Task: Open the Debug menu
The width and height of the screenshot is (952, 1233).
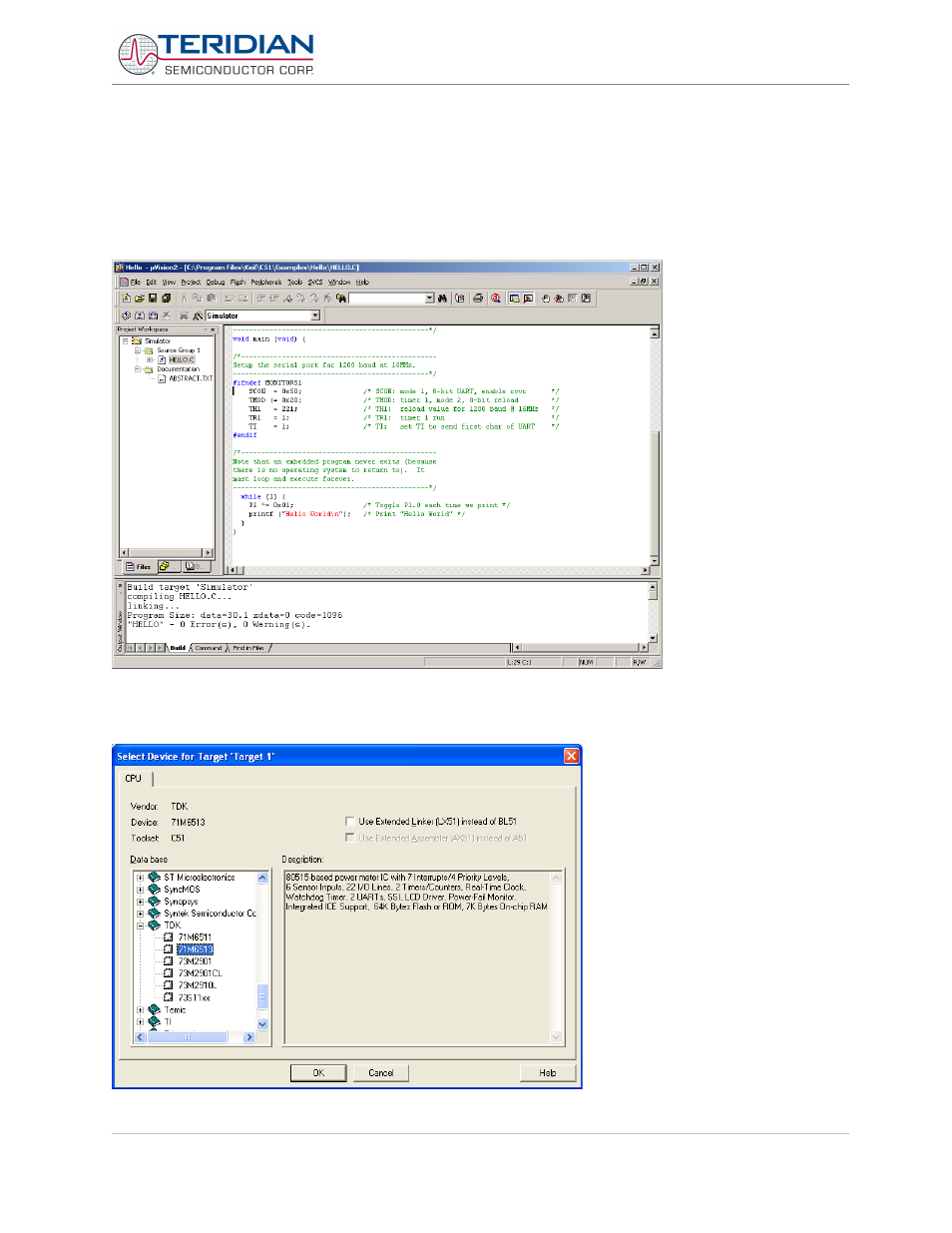Action: pyautogui.click(x=216, y=283)
